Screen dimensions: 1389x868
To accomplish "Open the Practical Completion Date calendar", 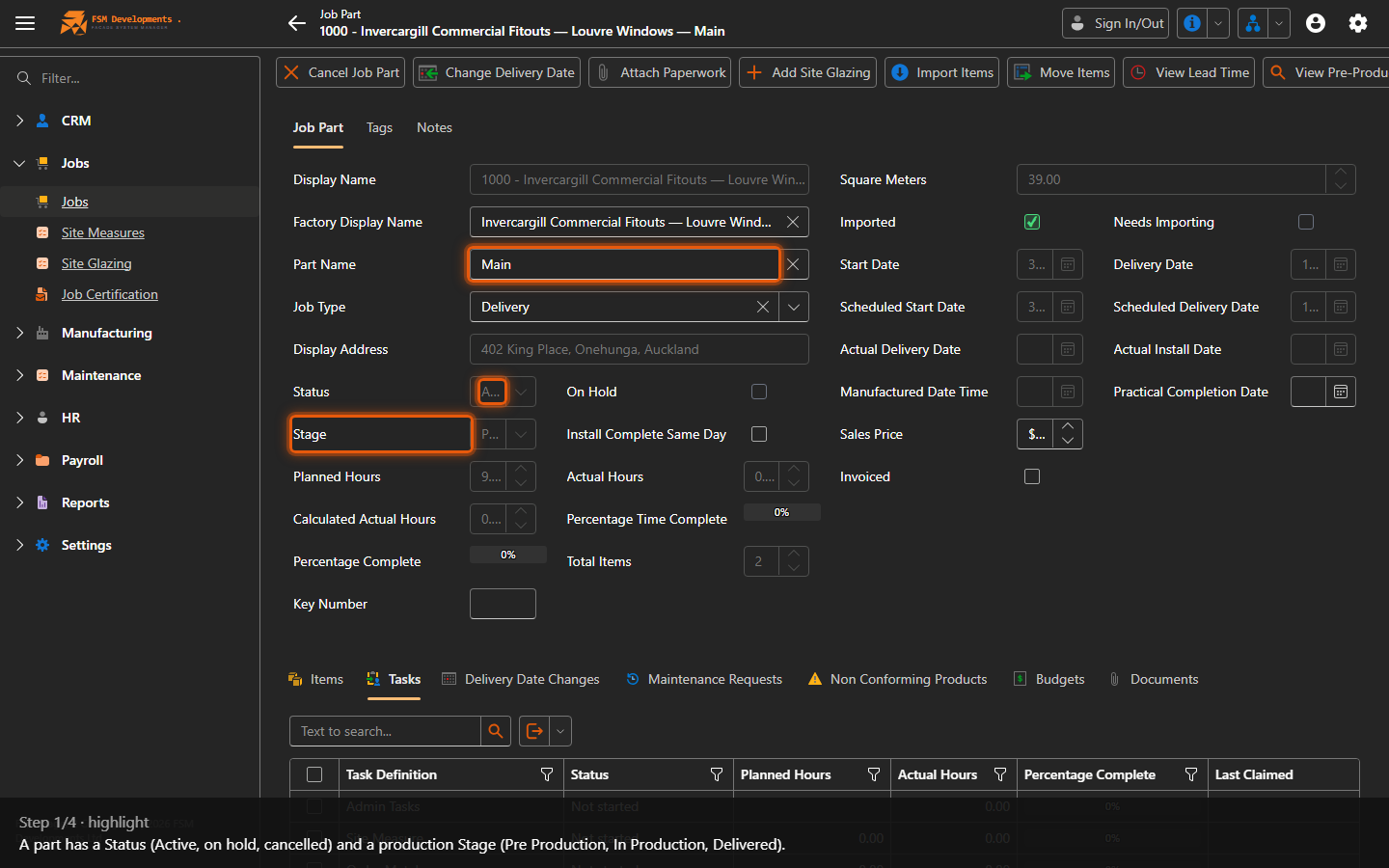I will click(x=1341, y=392).
